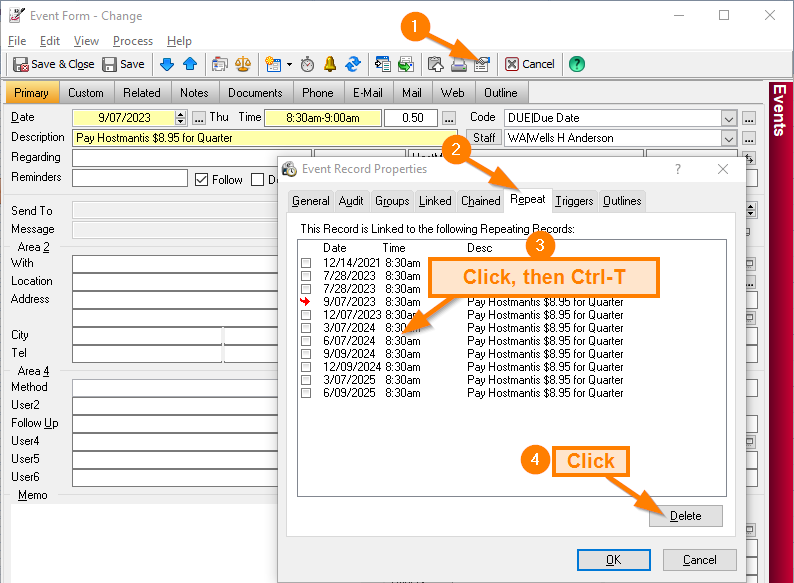
Task: Switch to the Related tab
Action: coord(142,93)
